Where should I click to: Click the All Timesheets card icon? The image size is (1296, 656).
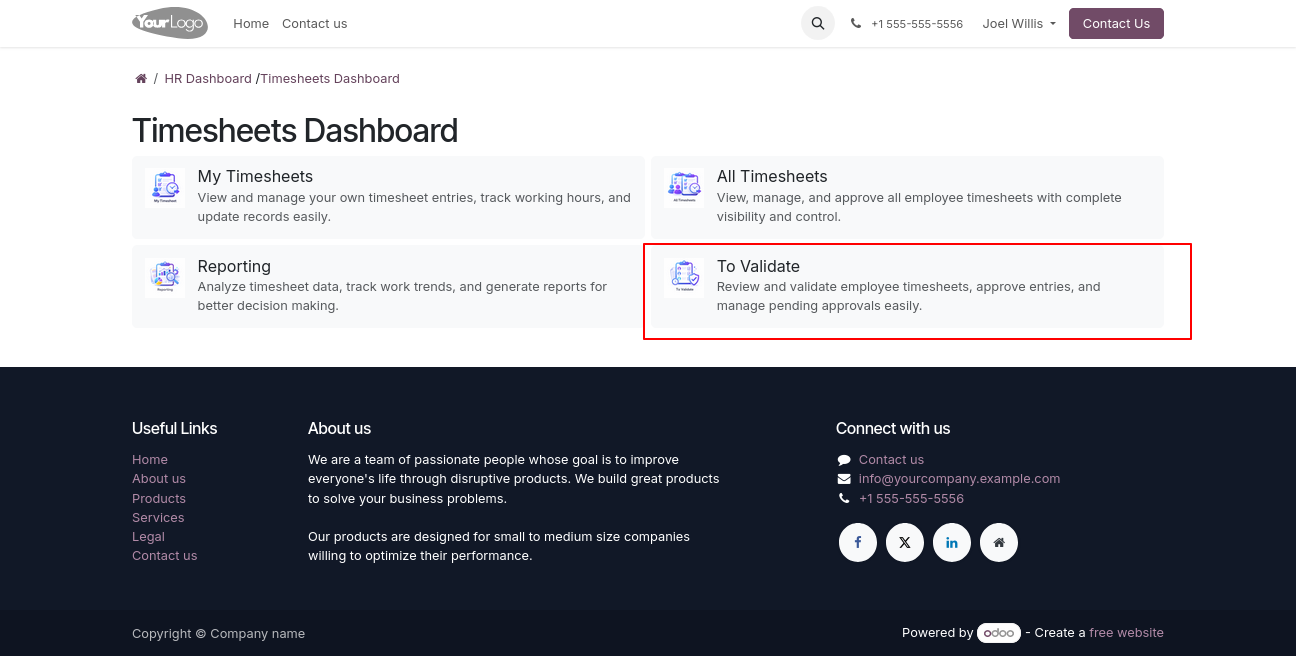click(684, 188)
